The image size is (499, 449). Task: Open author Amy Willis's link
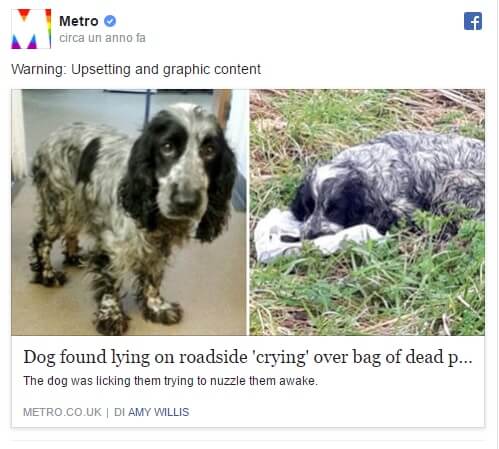159,412
